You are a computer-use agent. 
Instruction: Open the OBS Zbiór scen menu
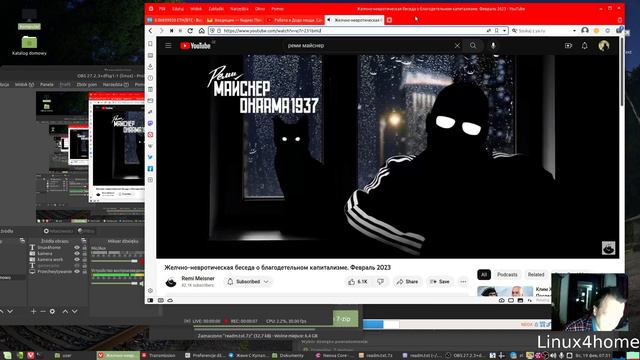pyautogui.click(x=87, y=84)
